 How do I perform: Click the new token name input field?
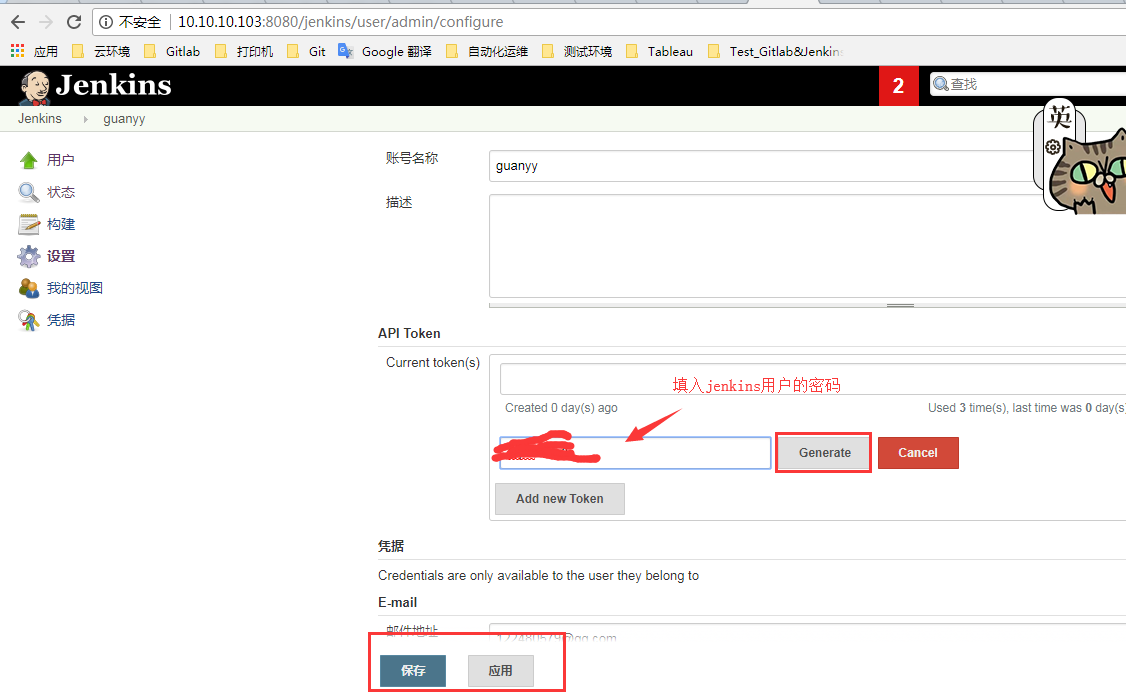[636, 453]
